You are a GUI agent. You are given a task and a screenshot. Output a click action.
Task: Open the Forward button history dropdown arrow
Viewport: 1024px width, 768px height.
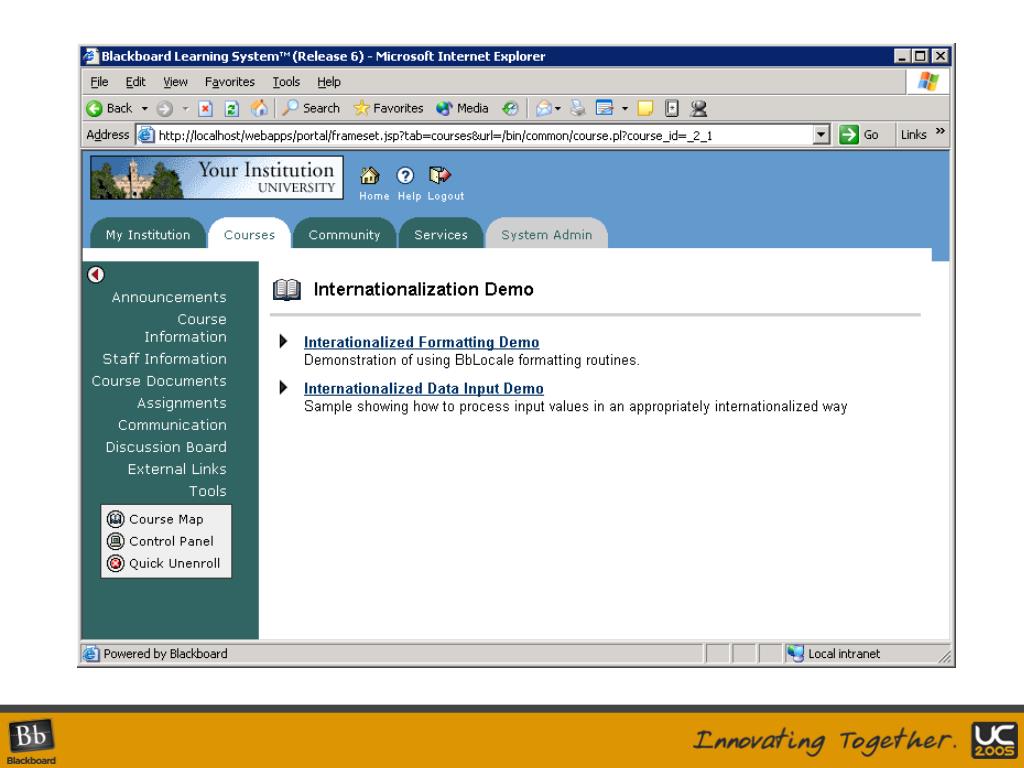point(185,108)
